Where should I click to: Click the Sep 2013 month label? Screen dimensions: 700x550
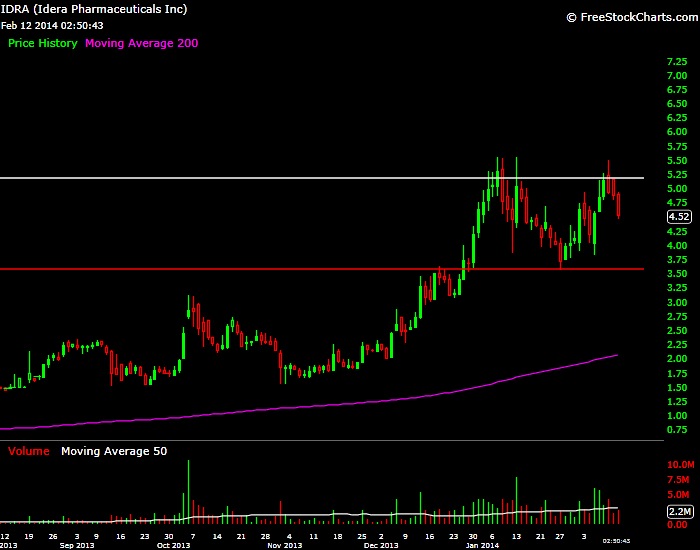pos(77,545)
